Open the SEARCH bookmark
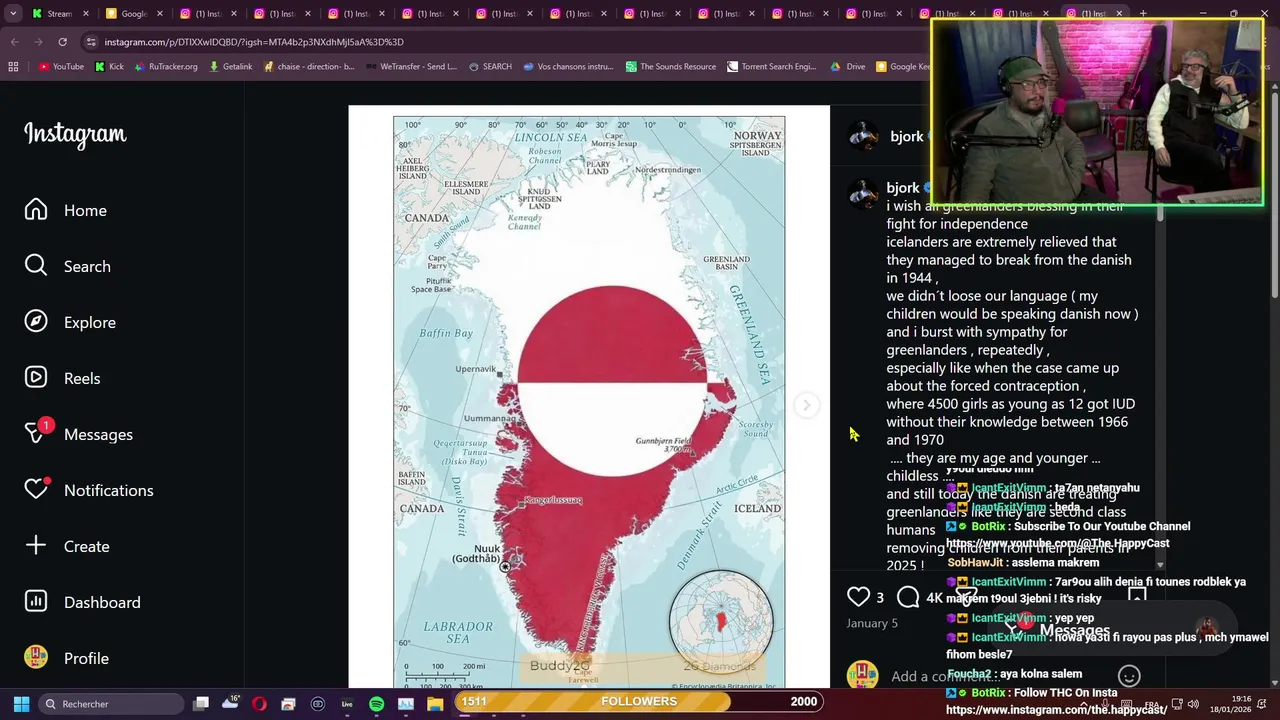 pyautogui.click(x=489, y=67)
